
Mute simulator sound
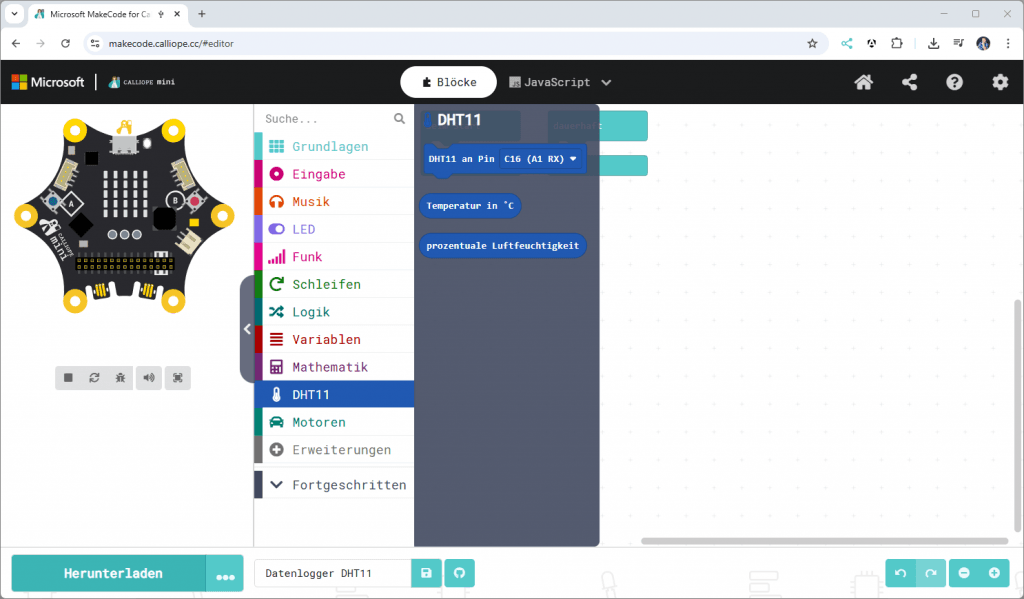coord(148,377)
